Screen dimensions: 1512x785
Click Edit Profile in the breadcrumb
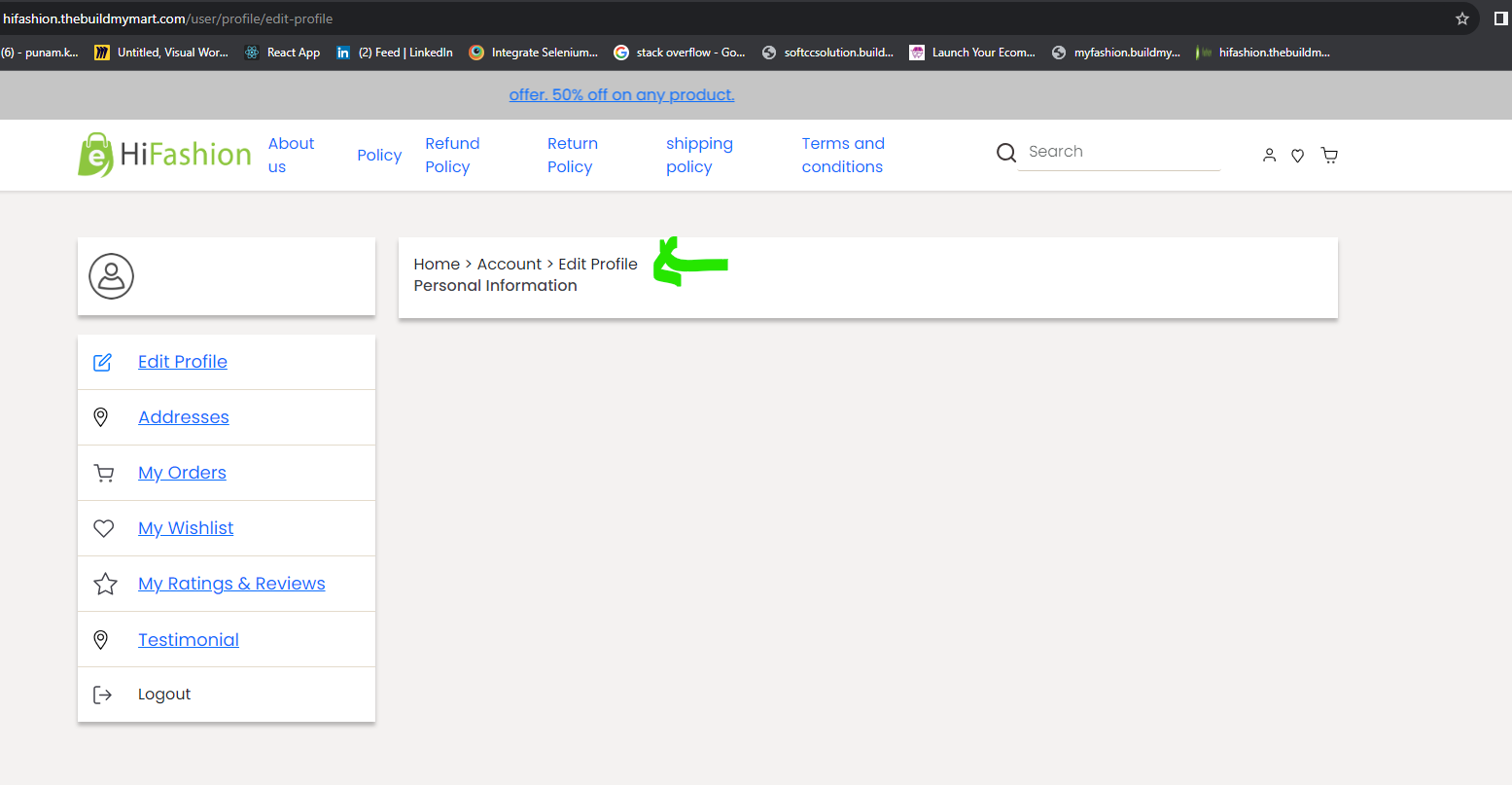point(598,265)
